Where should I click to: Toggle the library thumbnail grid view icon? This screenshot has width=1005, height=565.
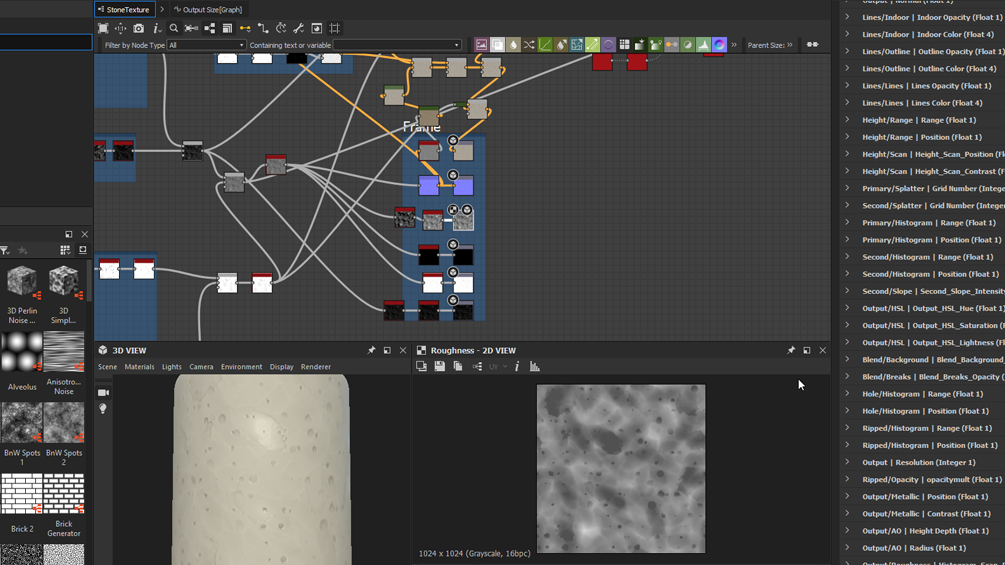pyautogui.click(x=65, y=250)
